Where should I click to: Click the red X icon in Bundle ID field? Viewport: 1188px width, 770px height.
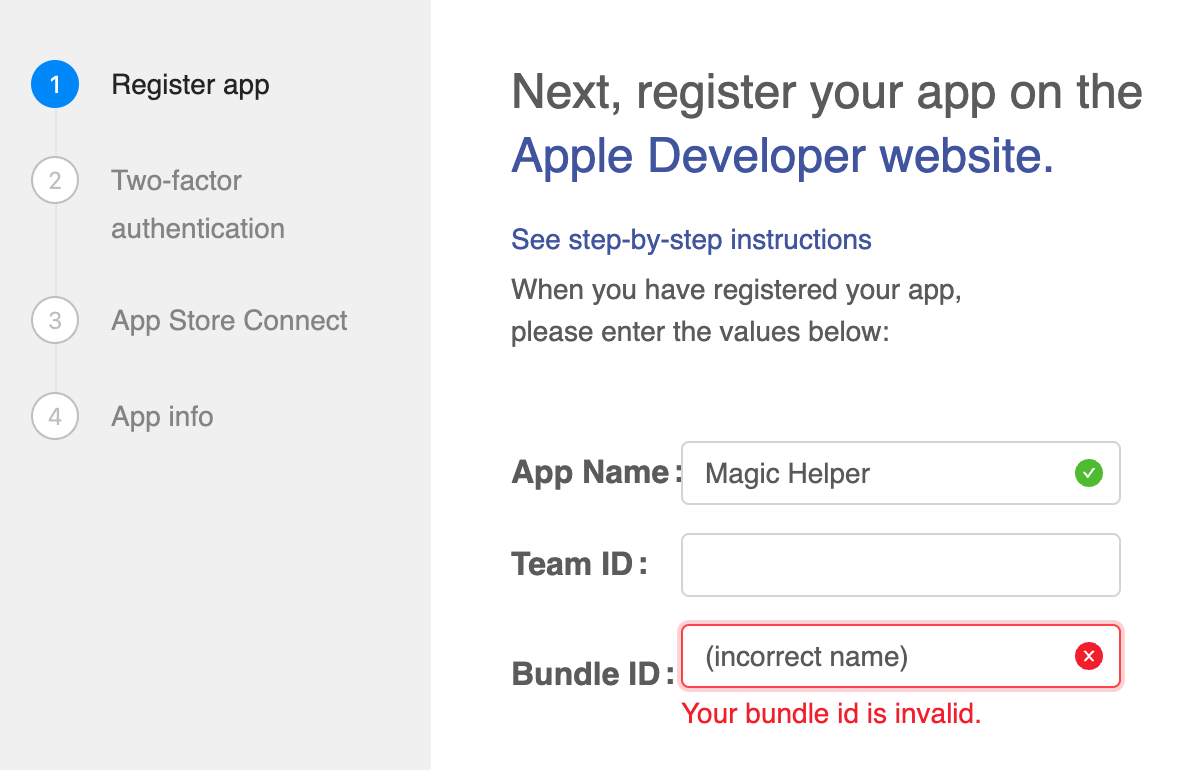click(1089, 656)
